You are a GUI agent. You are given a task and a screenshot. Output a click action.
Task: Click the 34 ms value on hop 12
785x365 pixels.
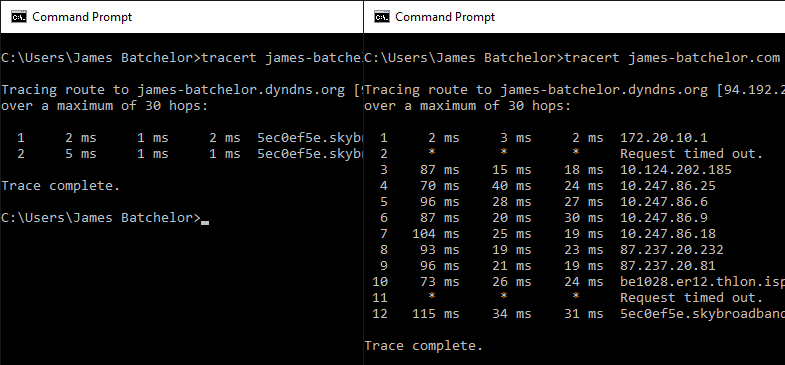point(512,314)
